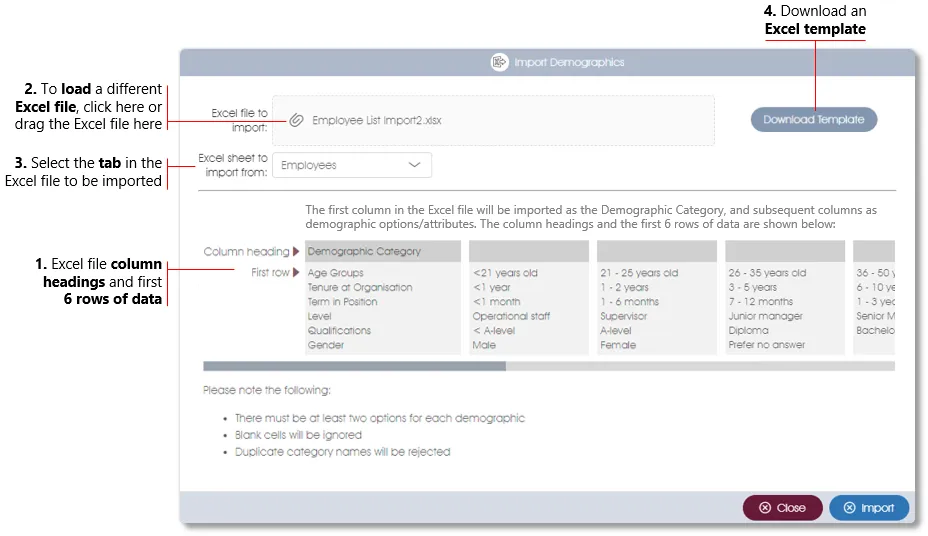Select the Employee List Import2.xlsx file name
928x536 pixels.
[x=376, y=120]
